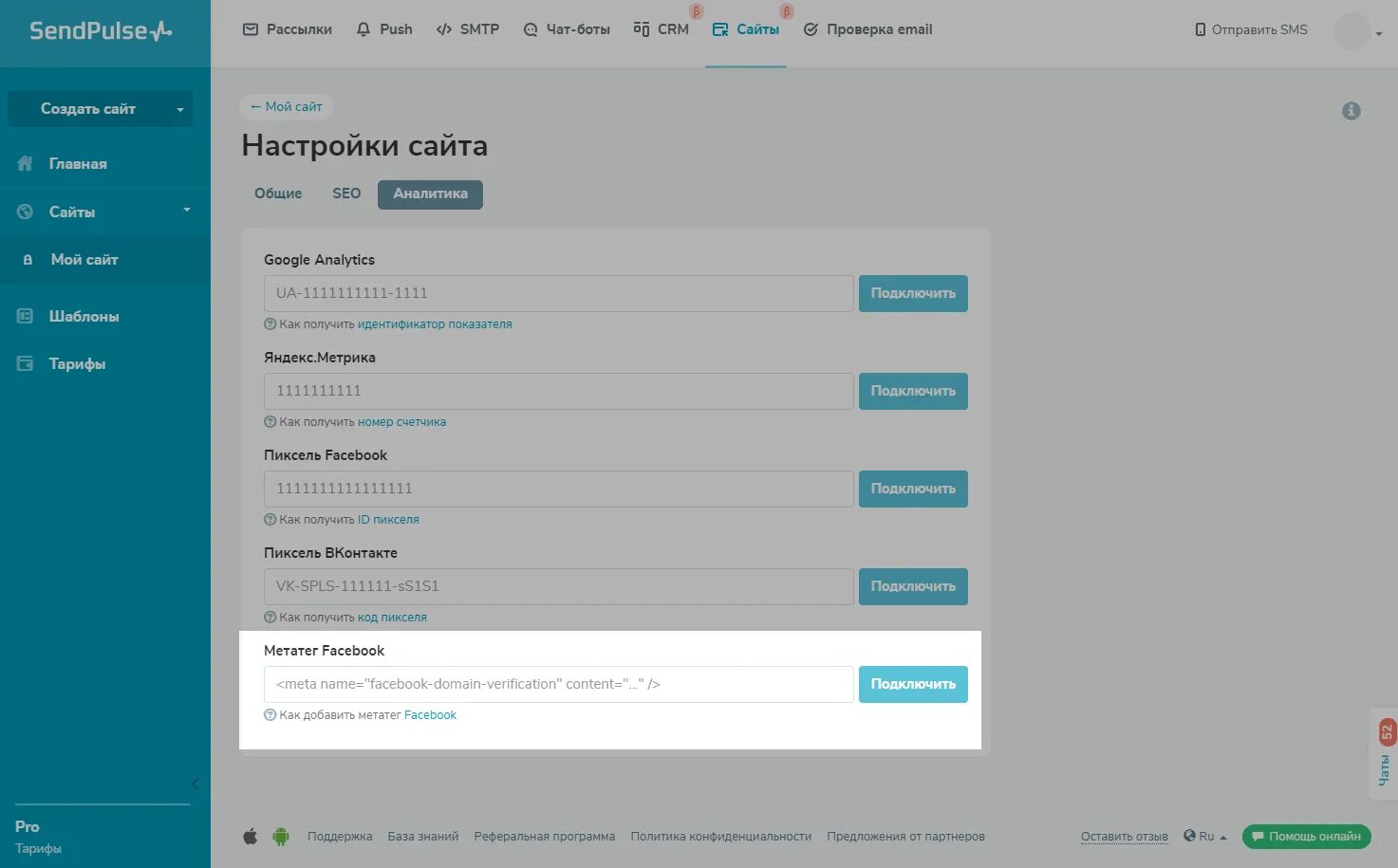Image resolution: width=1398 pixels, height=868 pixels.
Task: Switch to the SEO tab
Action: [x=346, y=194]
